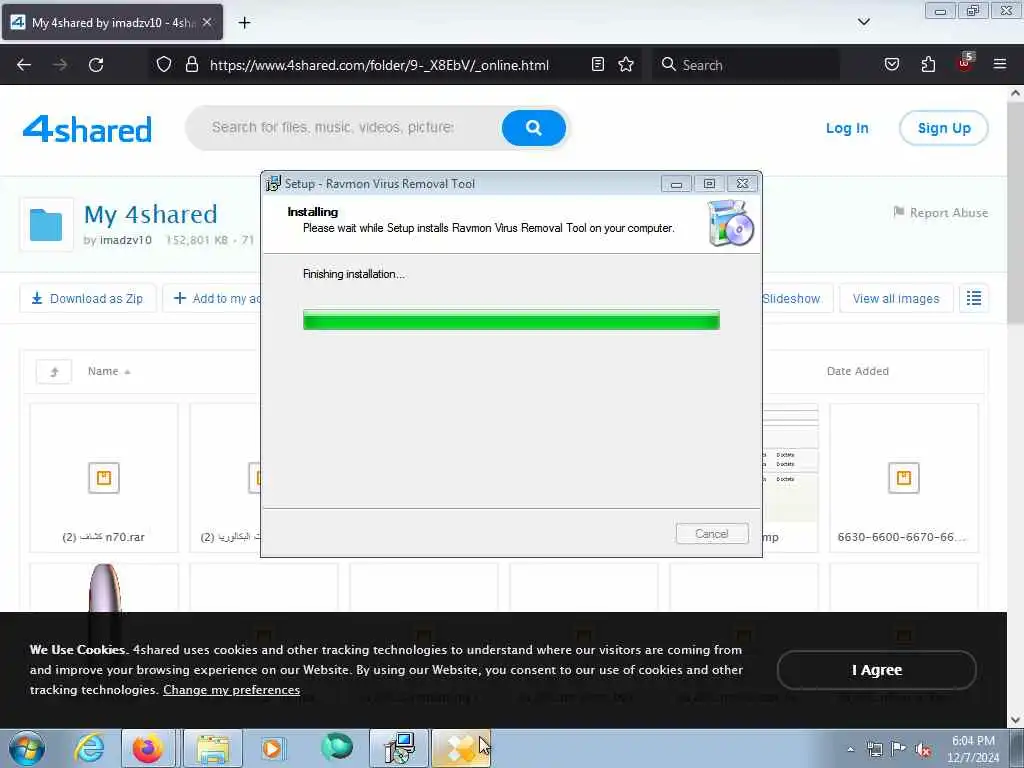Switch to the setup installer taskbar item
The width and height of the screenshot is (1024, 768).
399,748
